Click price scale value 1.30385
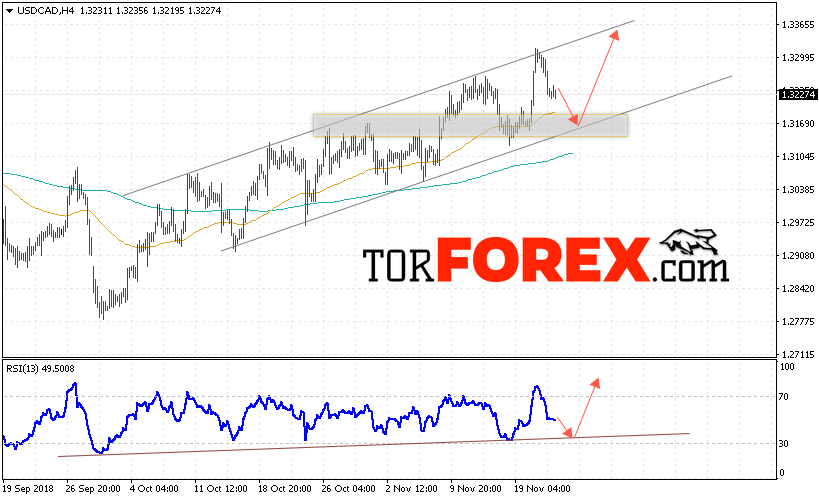The image size is (819, 500). point(798,190)
